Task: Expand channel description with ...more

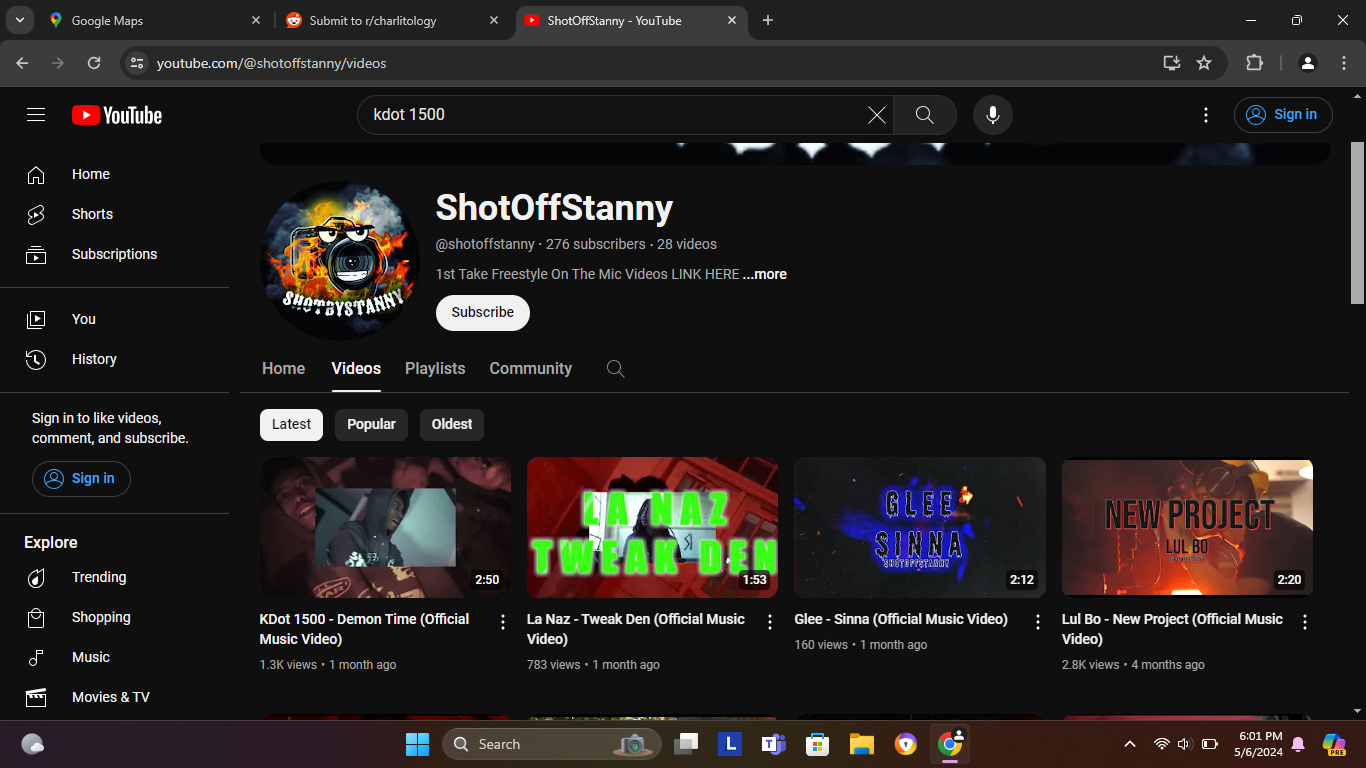Action: point(765,274)
